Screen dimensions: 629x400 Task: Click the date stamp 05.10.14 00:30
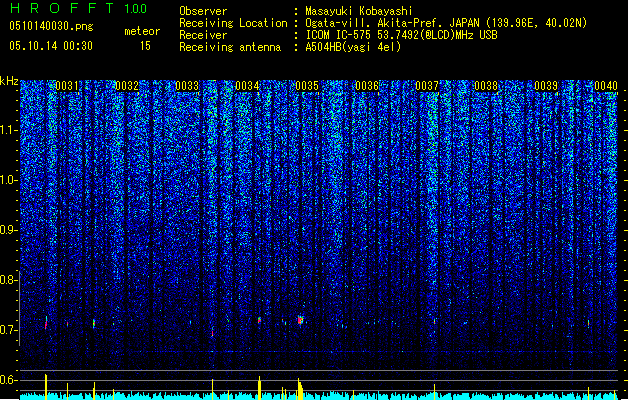coord(51,46)
